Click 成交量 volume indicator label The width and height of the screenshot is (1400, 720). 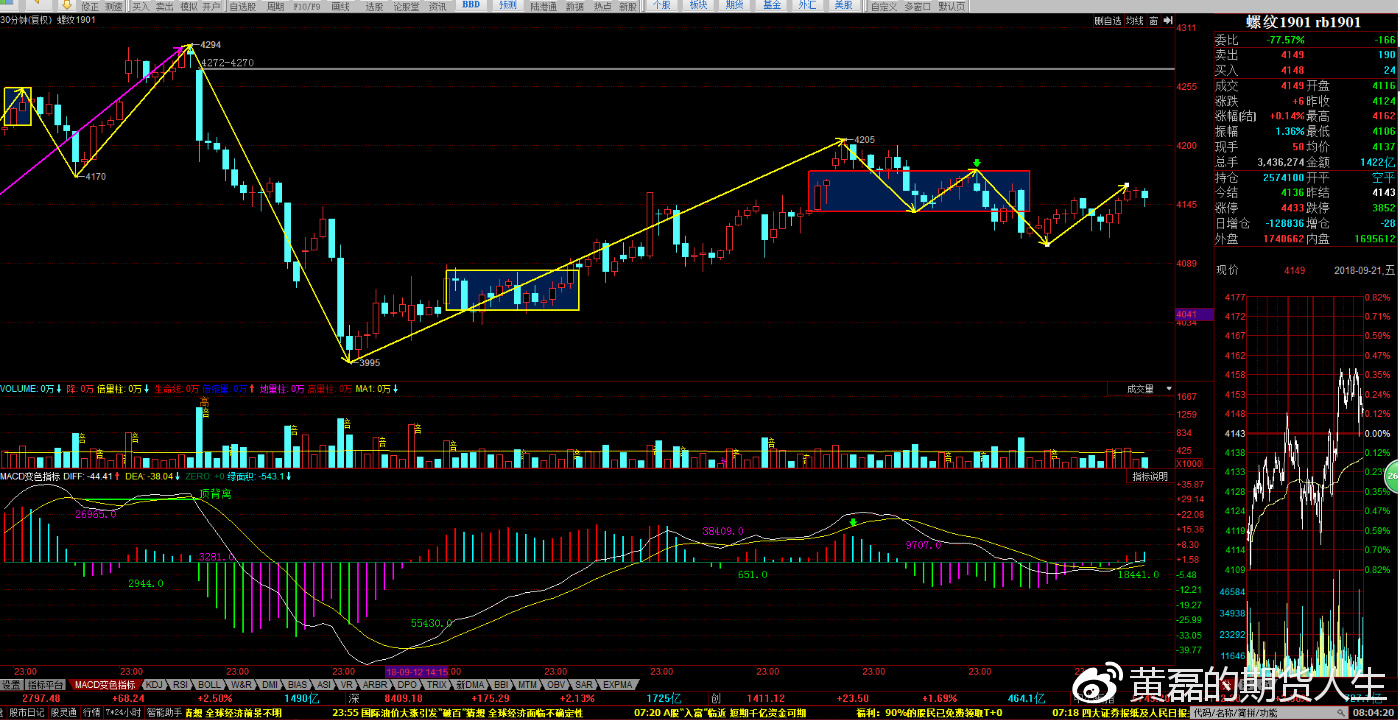(x=1141, y=388)
